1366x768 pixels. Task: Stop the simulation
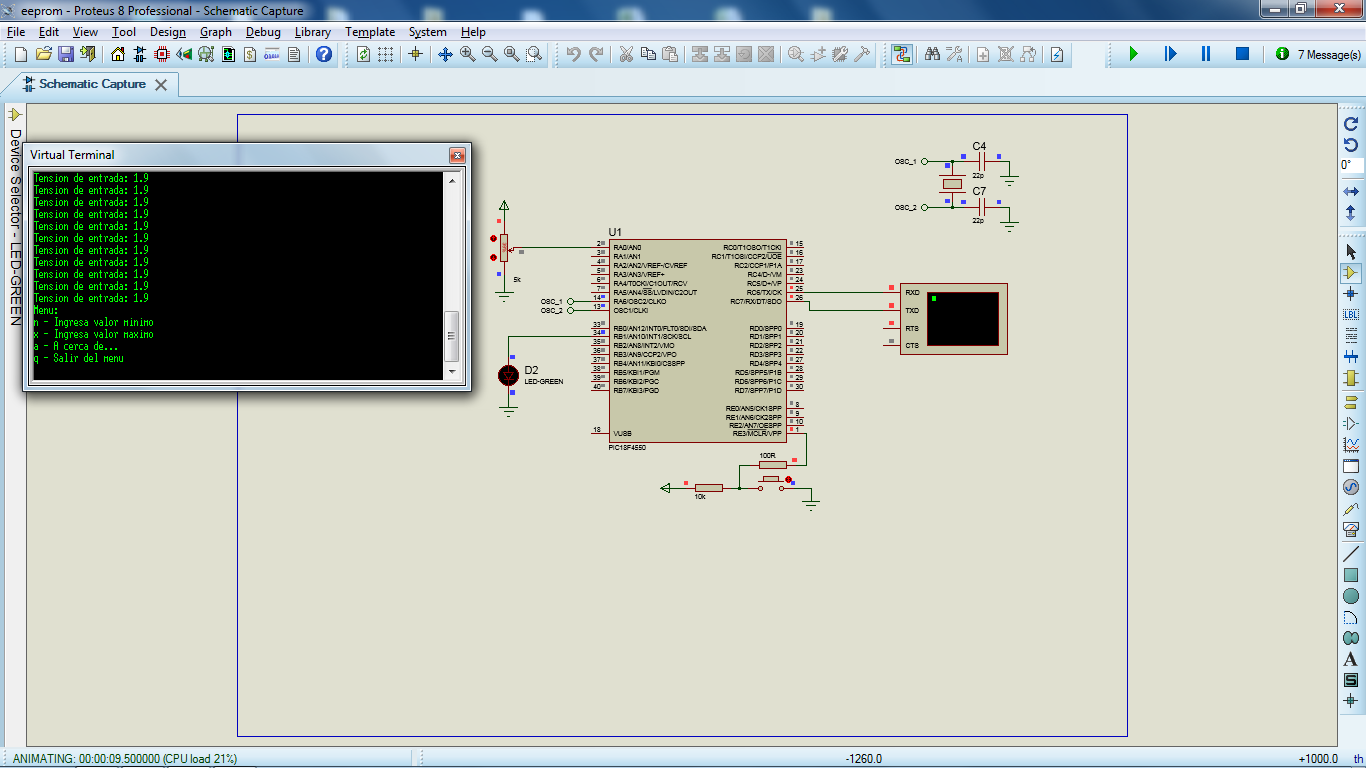(1242, 54)
